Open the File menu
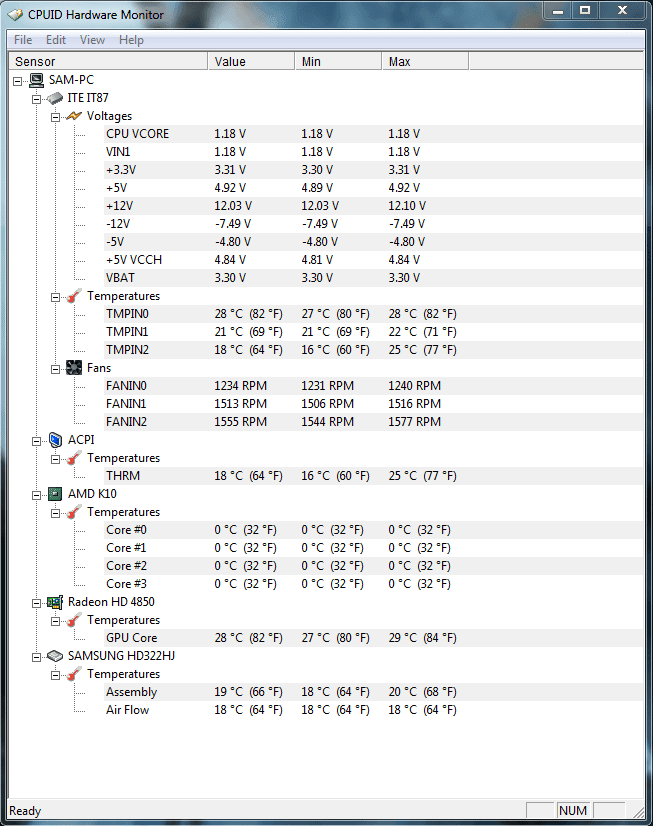Screen dimensions: 653x826 click(23, 40)
